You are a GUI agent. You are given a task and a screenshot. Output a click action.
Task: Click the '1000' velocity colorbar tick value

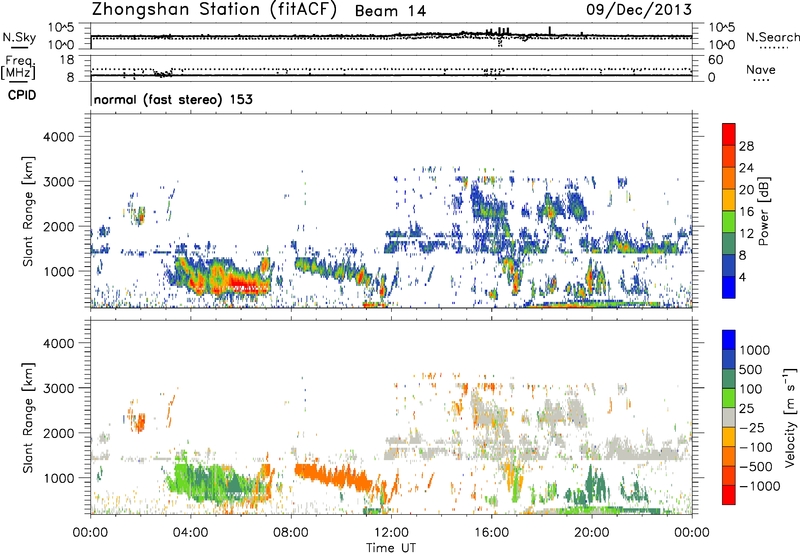click(x=755, y=350)
